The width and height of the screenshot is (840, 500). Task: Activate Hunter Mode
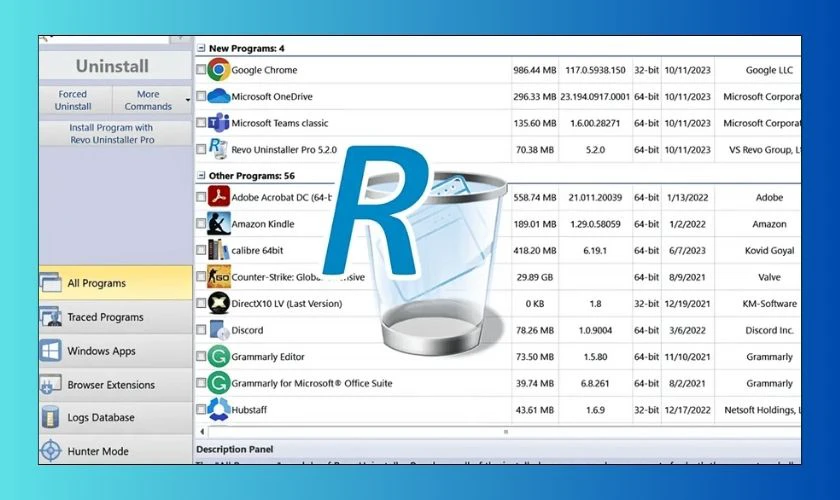(x=116, y=451)
